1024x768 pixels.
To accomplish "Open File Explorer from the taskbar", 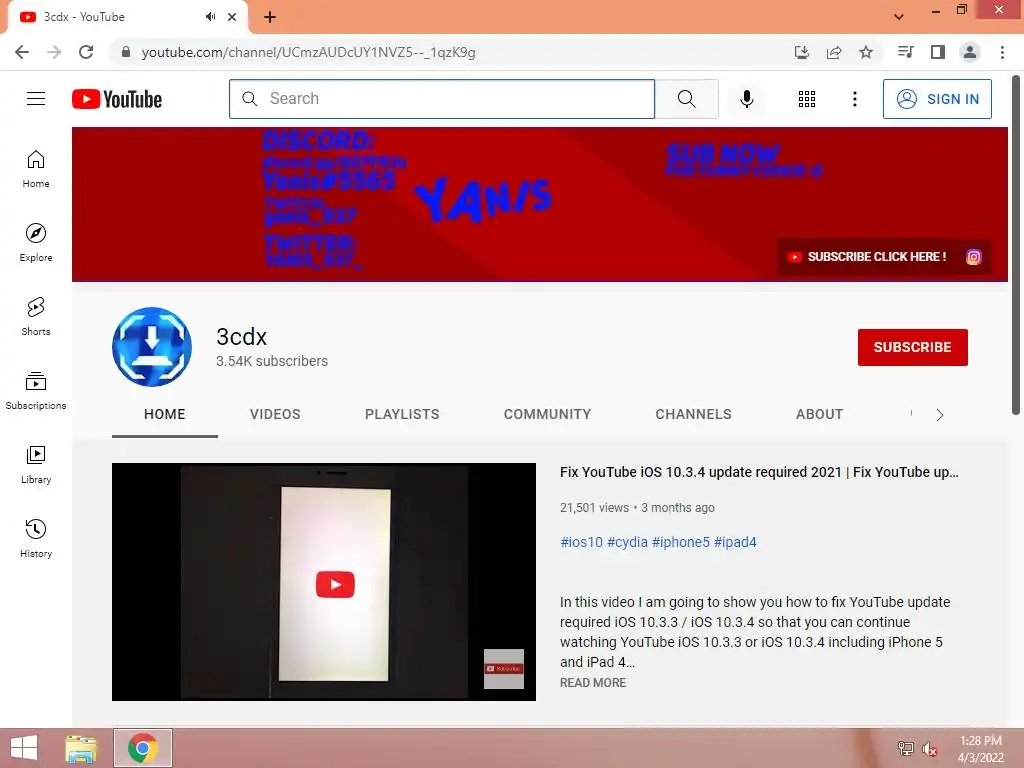I will coord(81,748).
